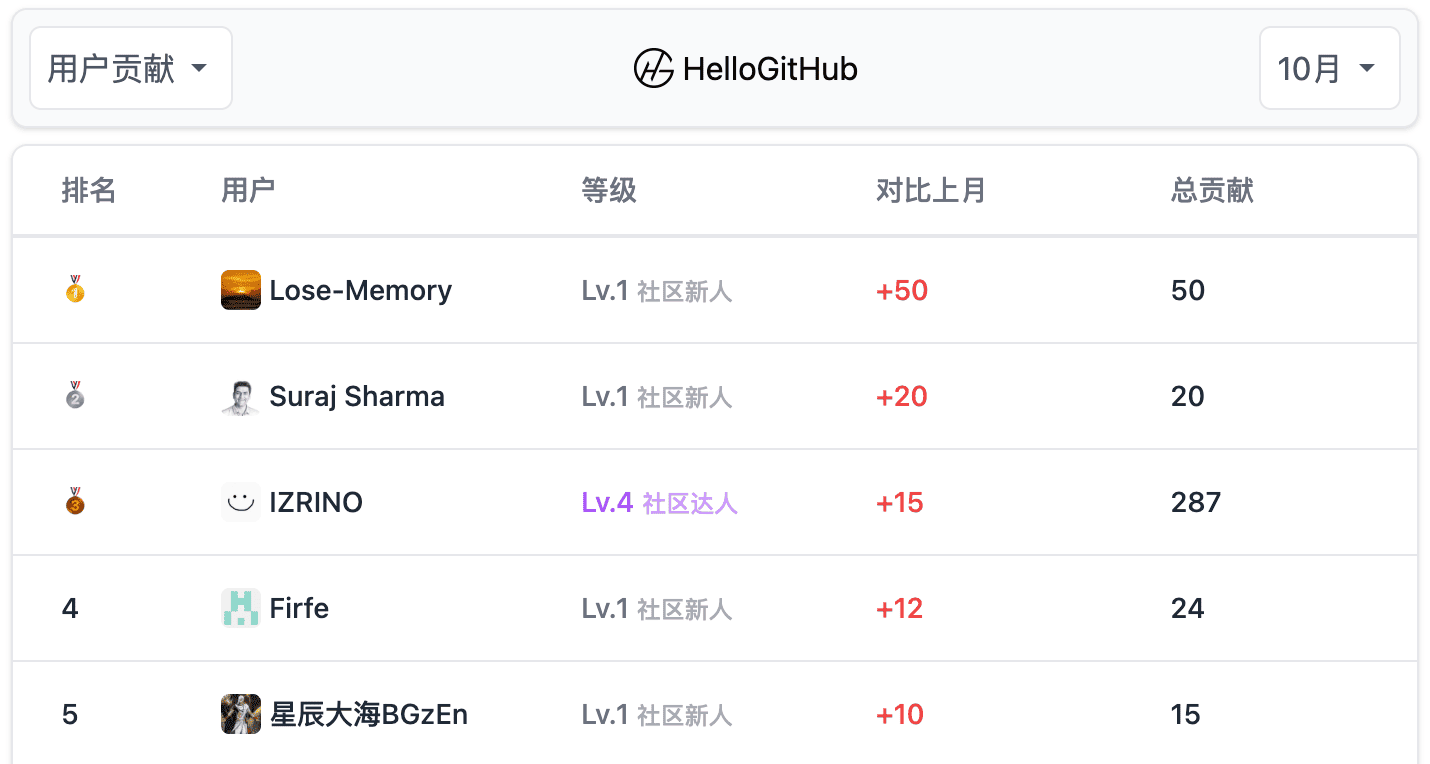Click the gold medal rank icon

75,291
